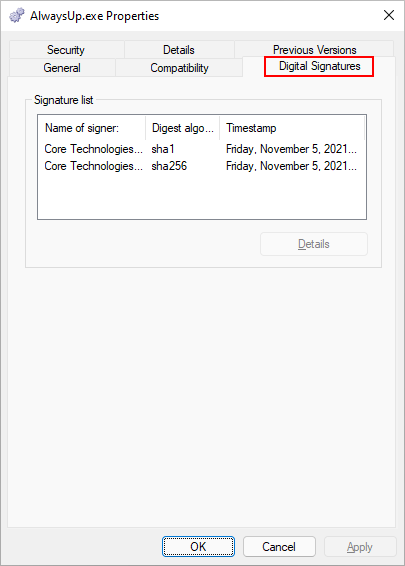Click the Apply button
The width and height of the screenshot is (405, 566).
pyautogui.click(x=360, y=547)
